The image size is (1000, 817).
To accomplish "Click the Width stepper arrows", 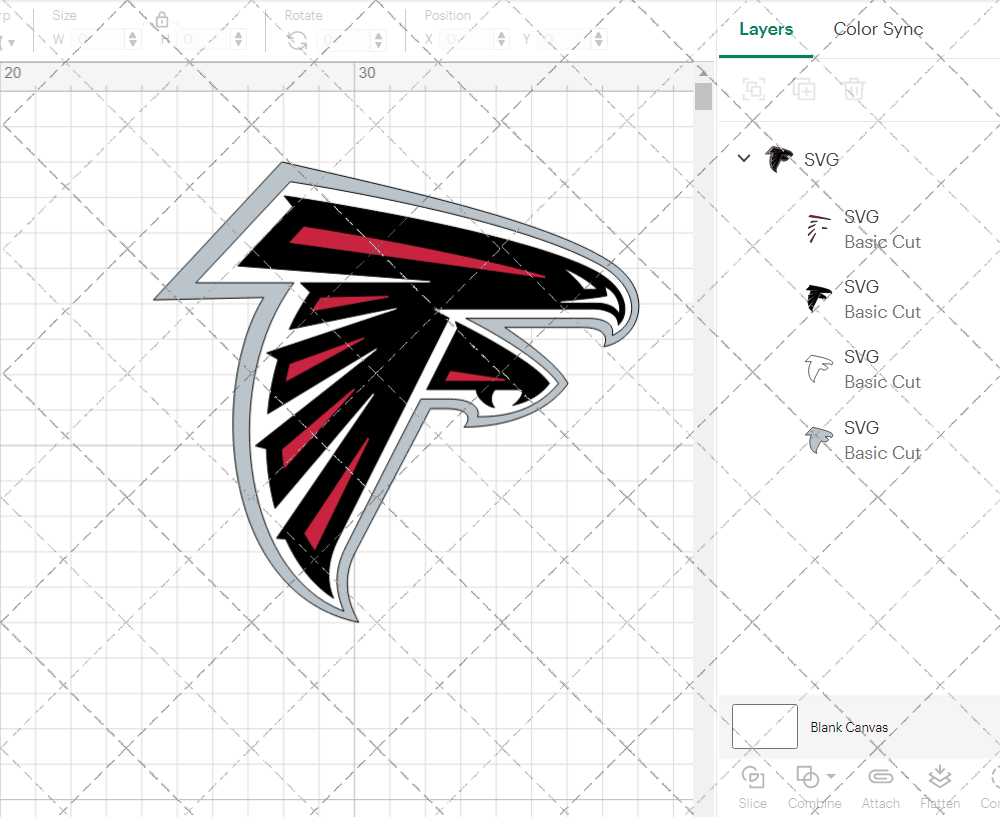I will 133,40.
